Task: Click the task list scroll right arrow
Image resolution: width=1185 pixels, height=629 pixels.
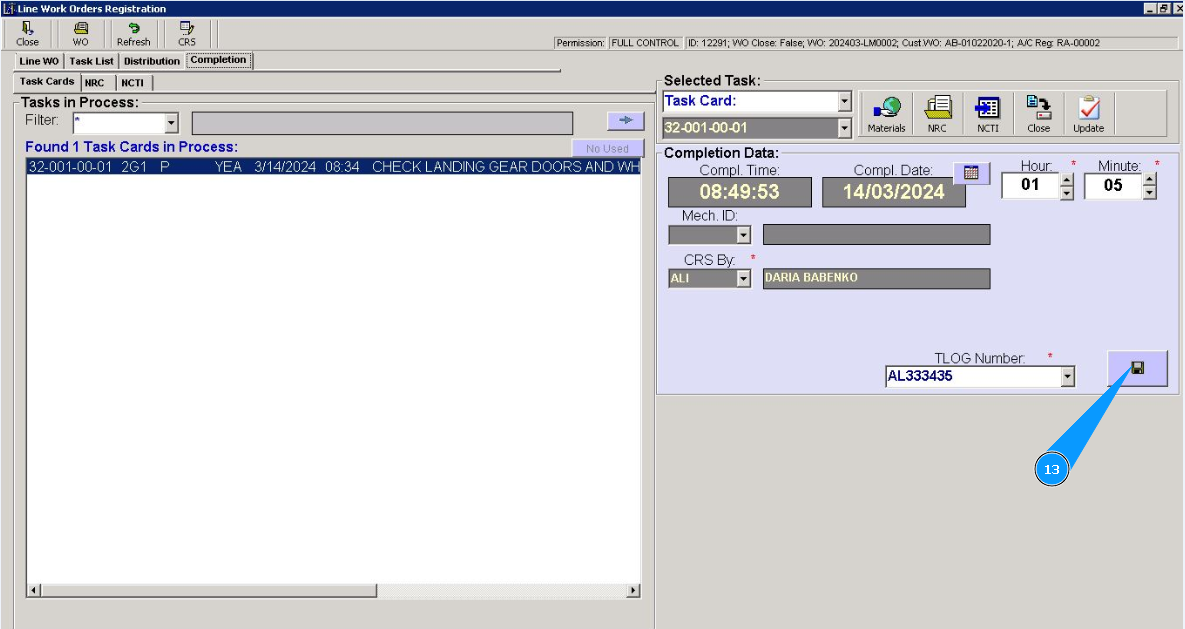Action: (633, 590)
